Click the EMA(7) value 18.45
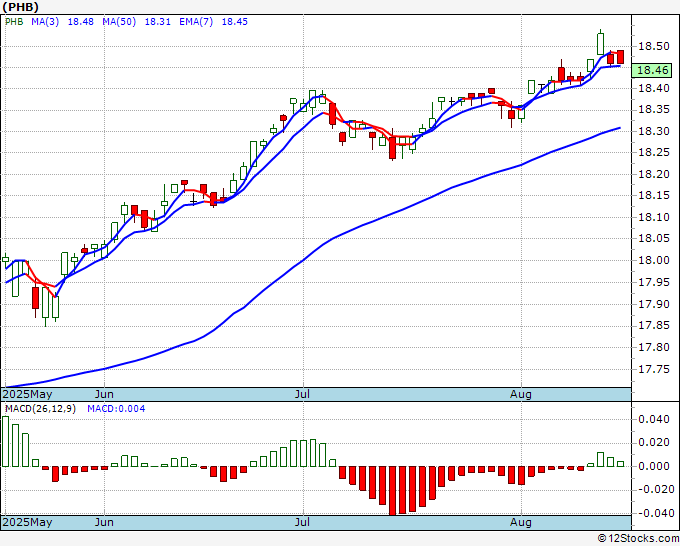Screen dimensions: 680x546 pyautogui.click(x=235, y=22)
